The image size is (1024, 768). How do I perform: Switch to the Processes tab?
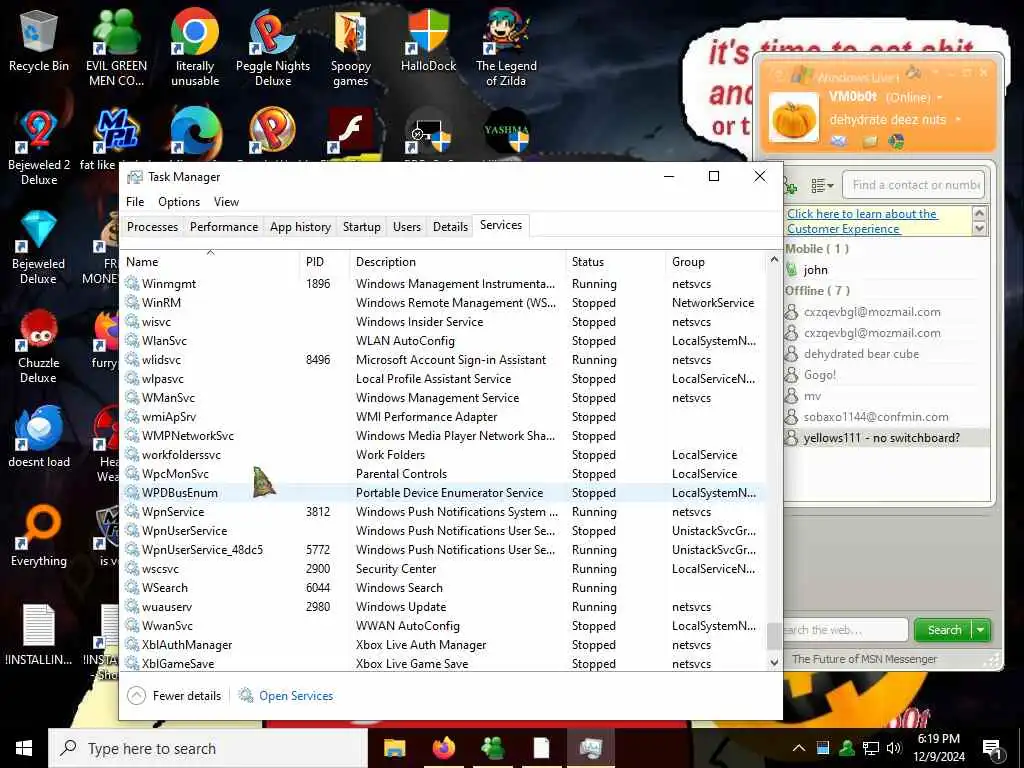[x=152, y=227]
